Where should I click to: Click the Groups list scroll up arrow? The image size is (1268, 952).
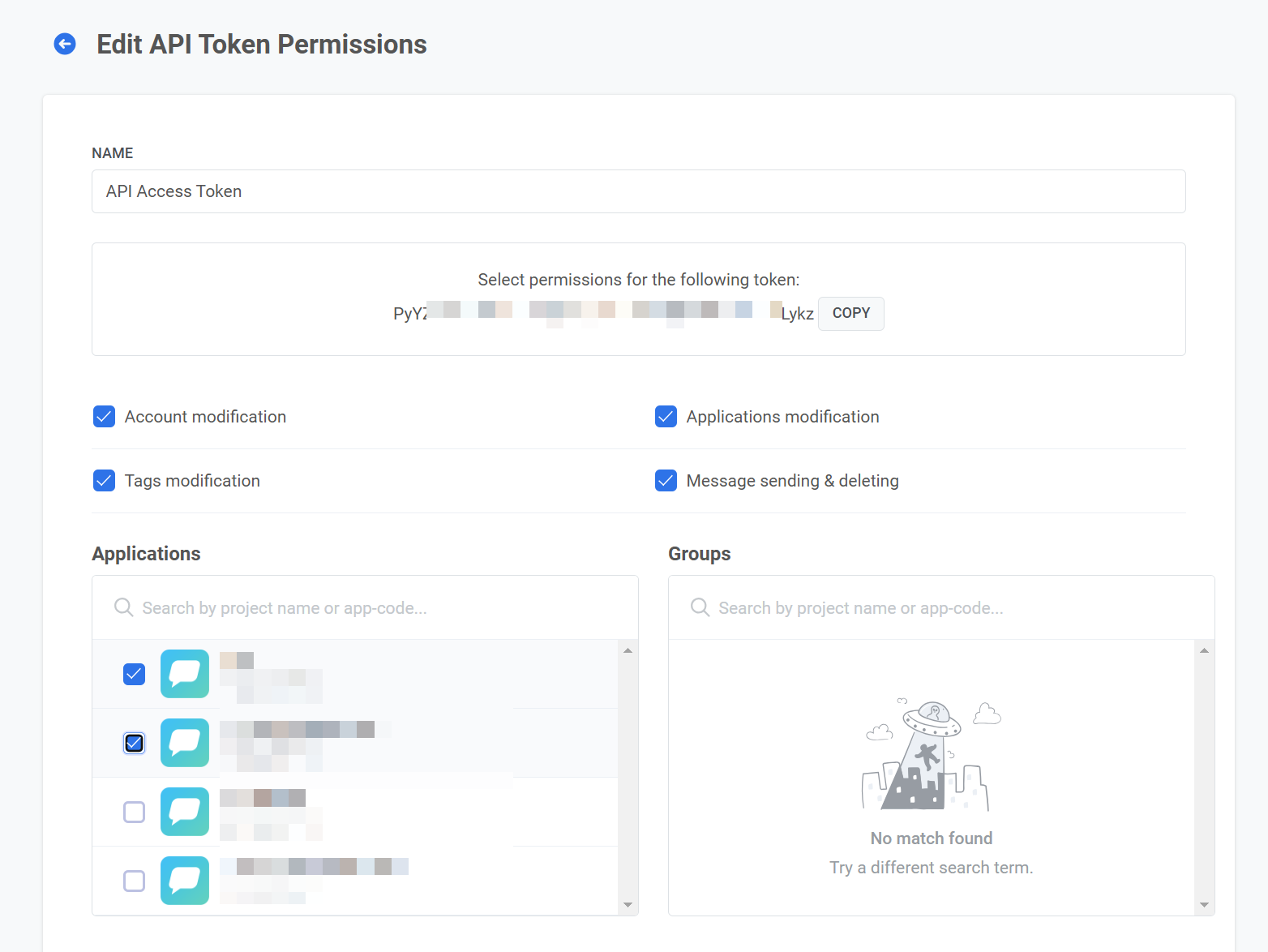(1204, 650)
